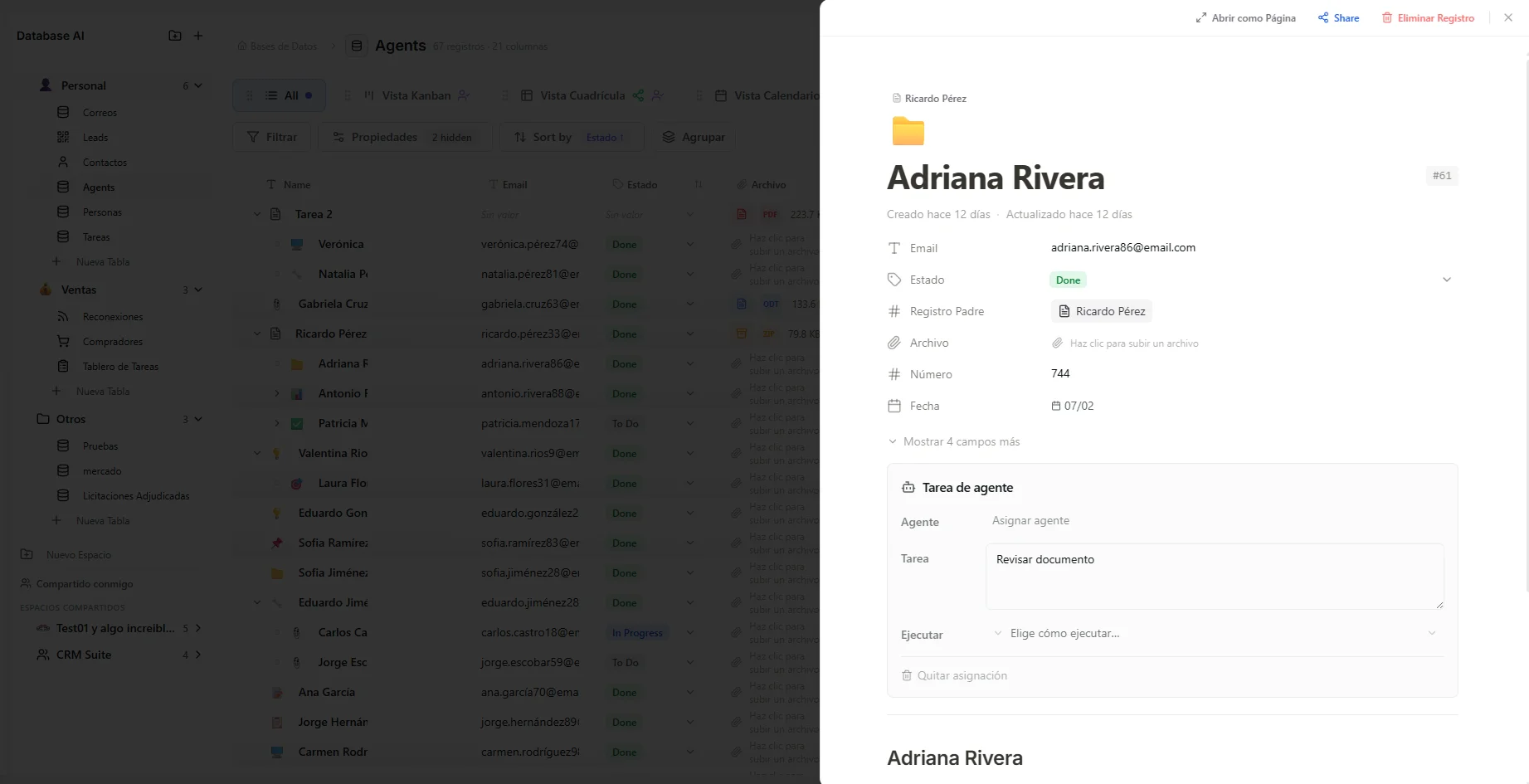Select Agents table in sidebar

coord(99,187)
